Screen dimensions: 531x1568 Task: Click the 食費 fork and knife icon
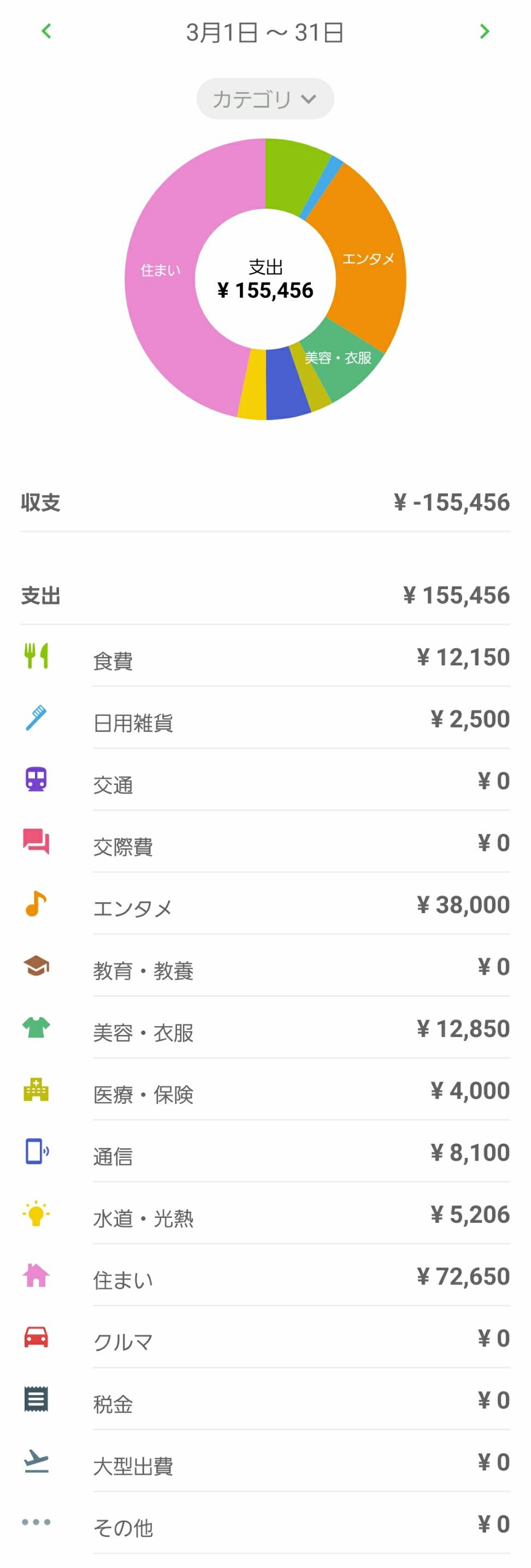(36, 656)
